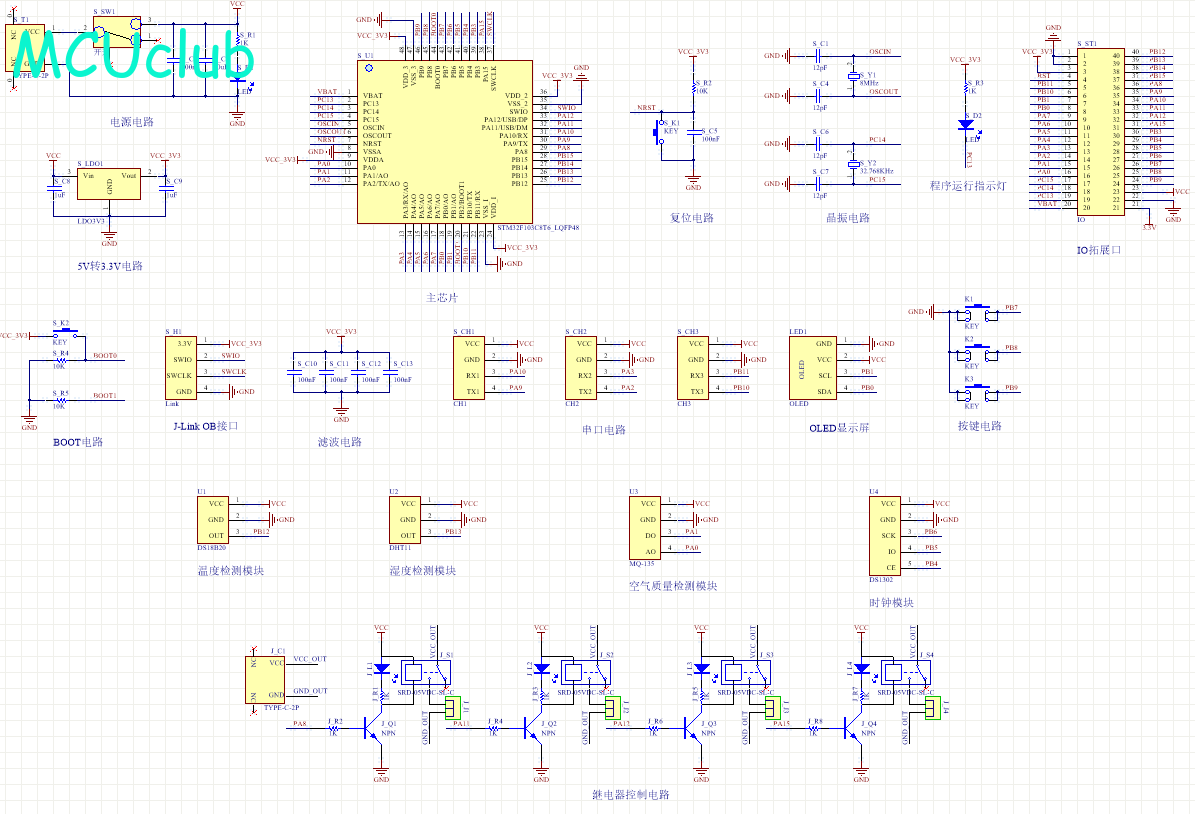This screenshot has width=1195, height=814.
Task: Click the STM32F103C8T6_LQFP48 part label
Action: click(x=538, y=228)
